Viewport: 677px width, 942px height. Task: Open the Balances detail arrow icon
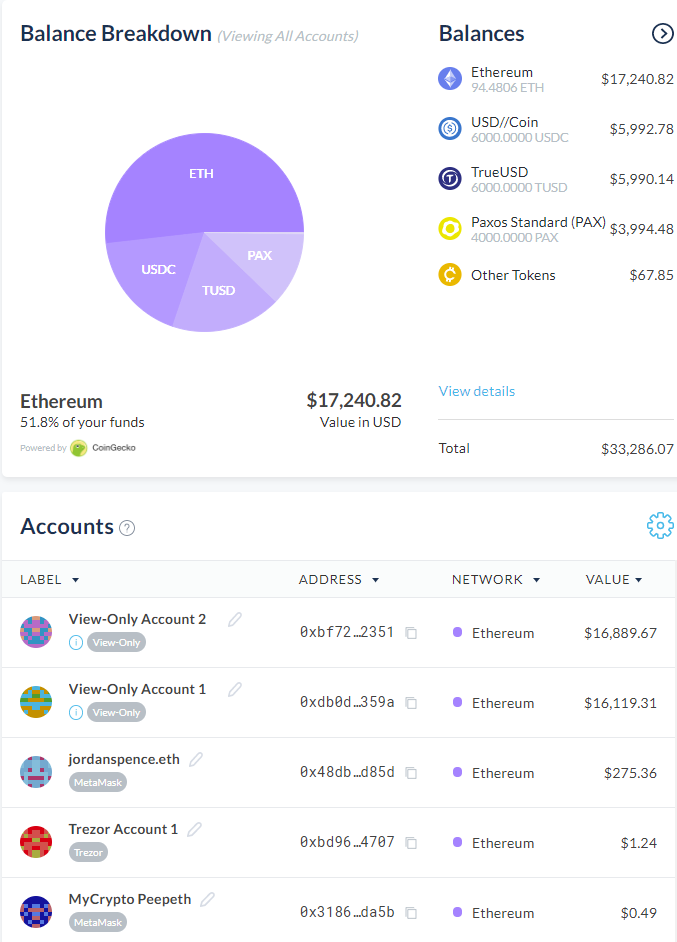pyautogui.click(x=663, y=34)
